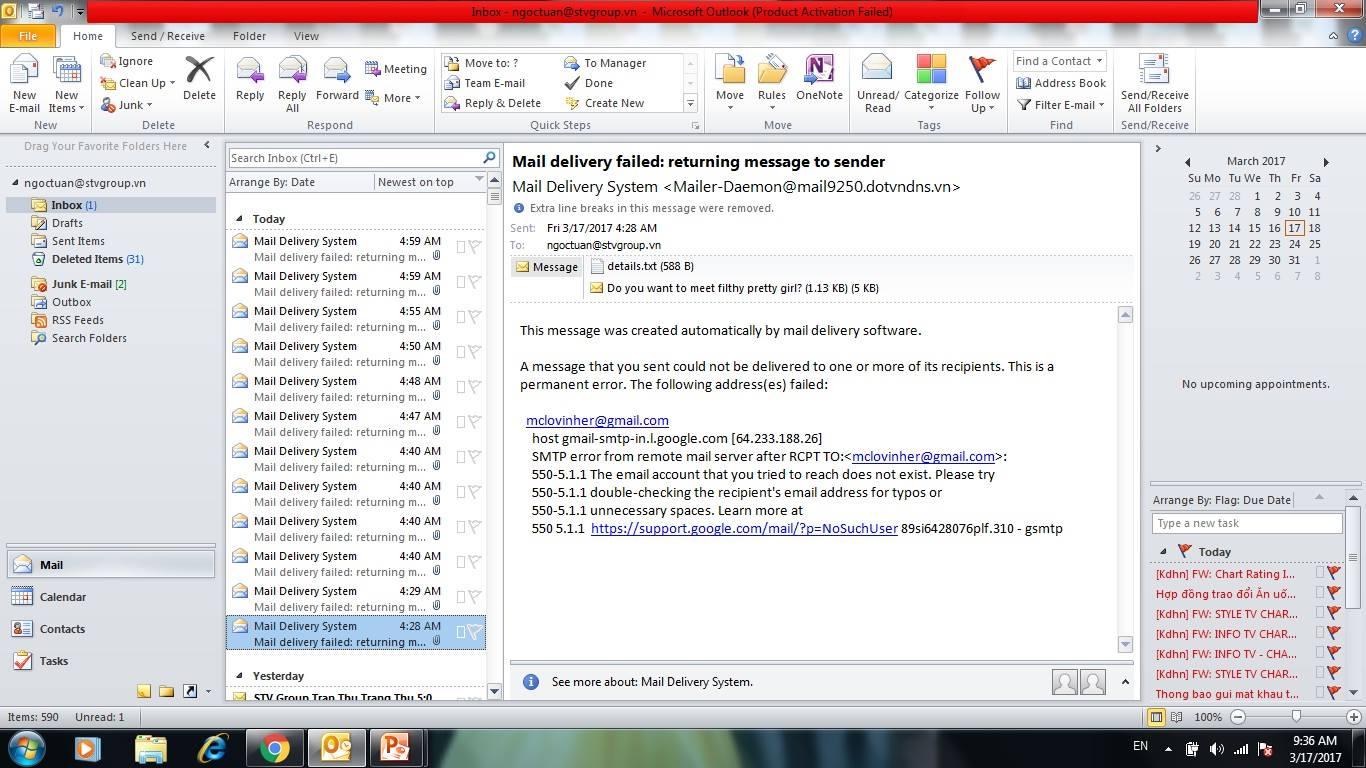Expand the To-Do Bar with arrow
The width and height of the screenshot is (1366, 768).
pos(1158,149)
